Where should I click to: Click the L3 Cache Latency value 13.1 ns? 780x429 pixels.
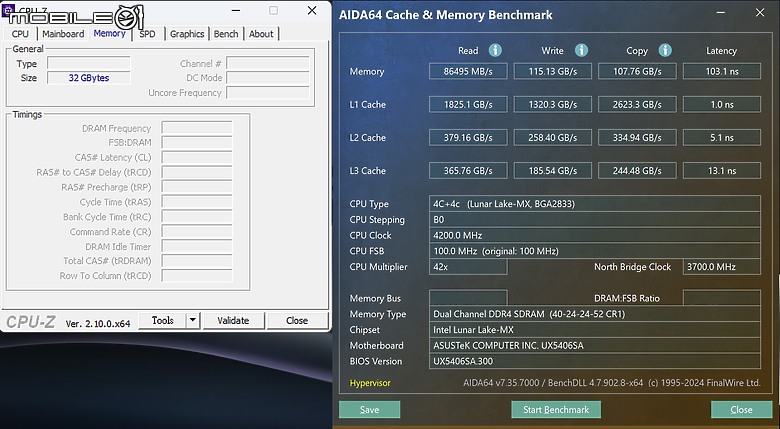(x=722, y=171)
